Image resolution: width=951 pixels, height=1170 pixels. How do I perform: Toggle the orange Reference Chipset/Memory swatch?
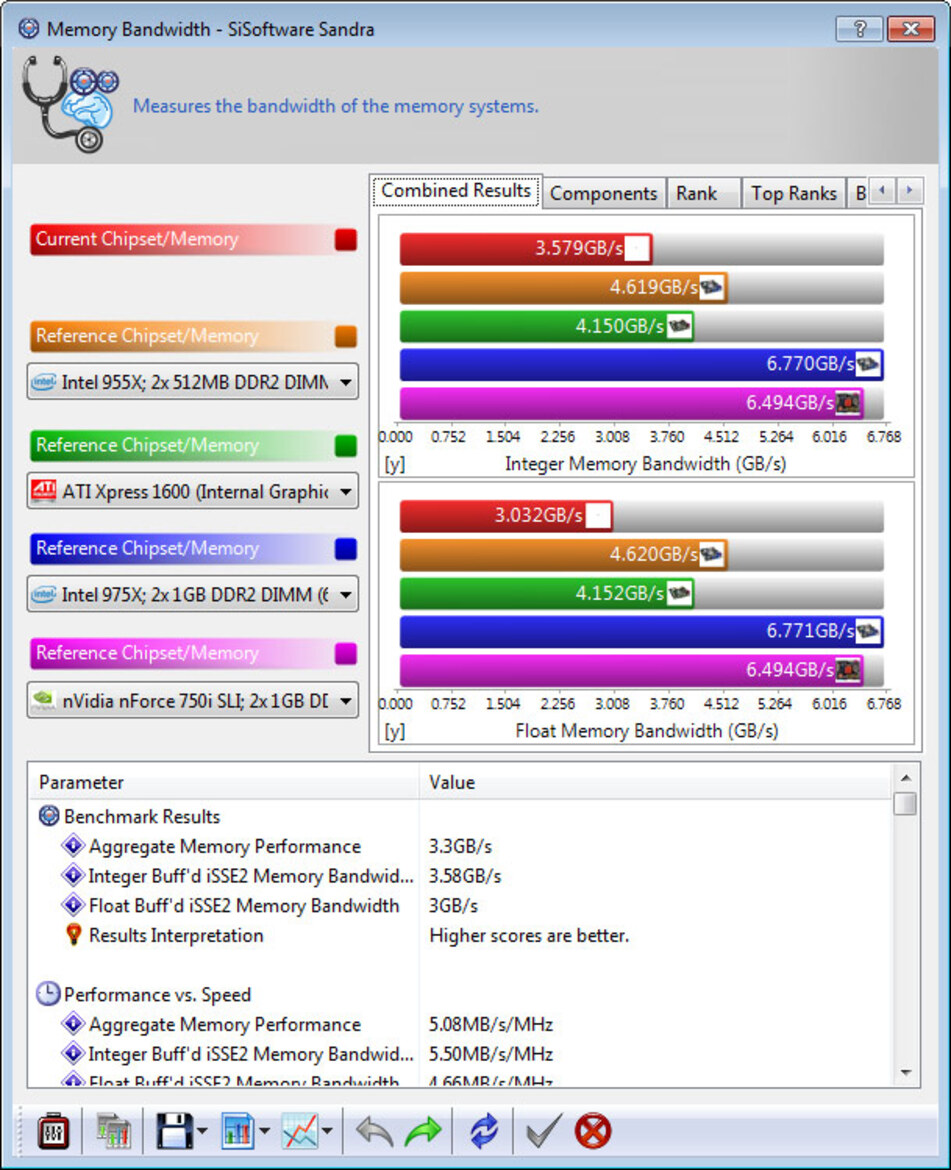point(345,337)
